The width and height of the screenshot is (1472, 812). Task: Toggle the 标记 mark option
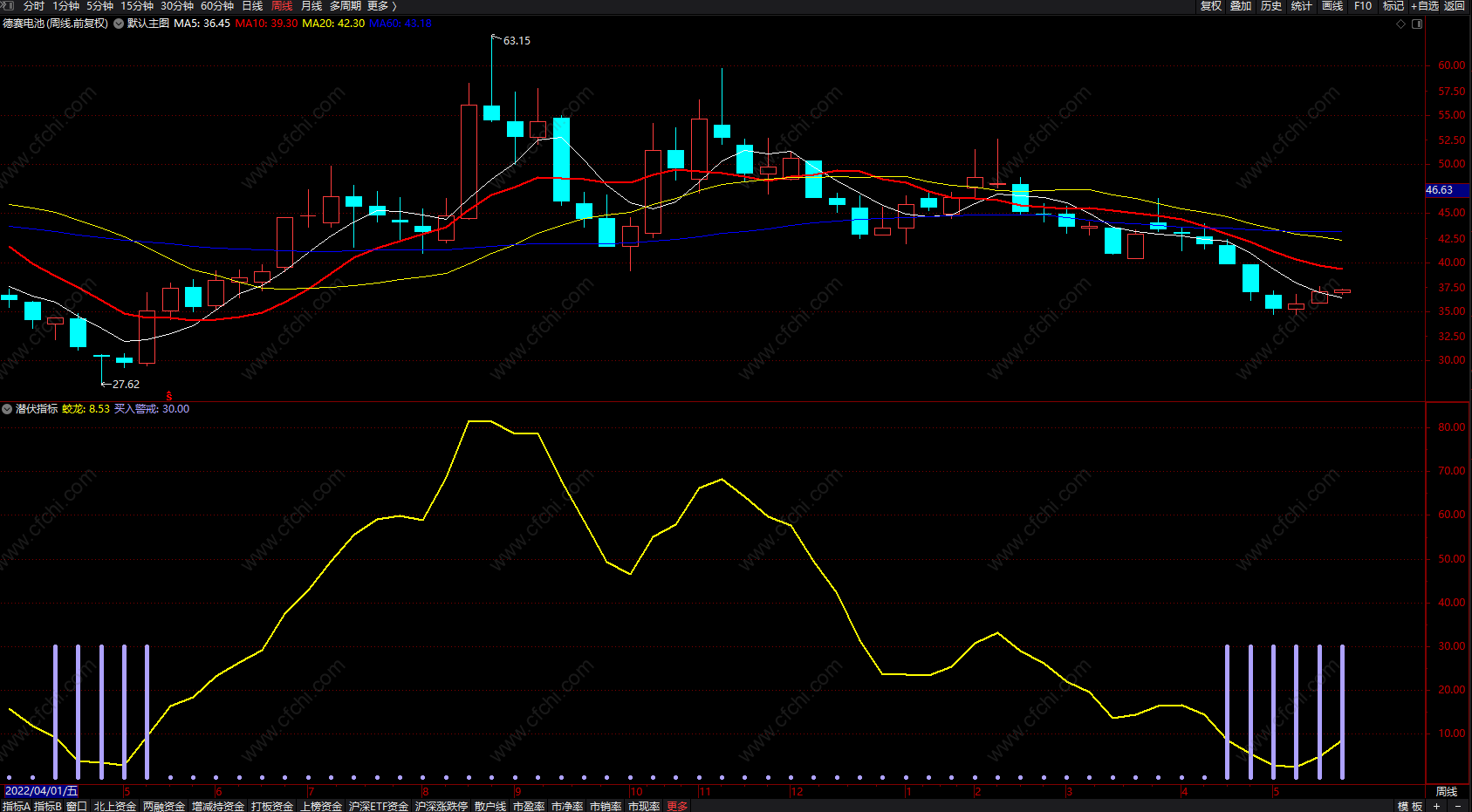1393,6
